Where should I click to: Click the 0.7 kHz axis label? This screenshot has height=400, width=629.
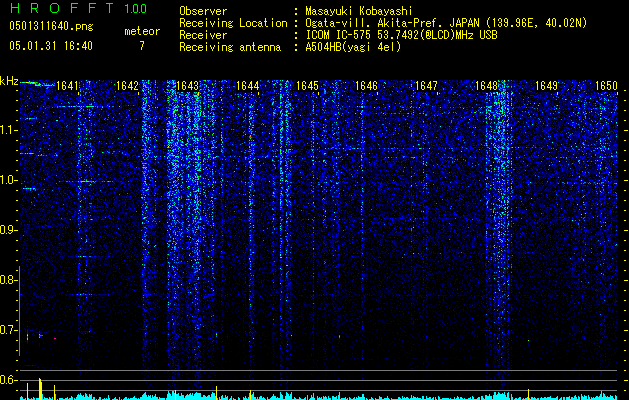pos(9,330)
